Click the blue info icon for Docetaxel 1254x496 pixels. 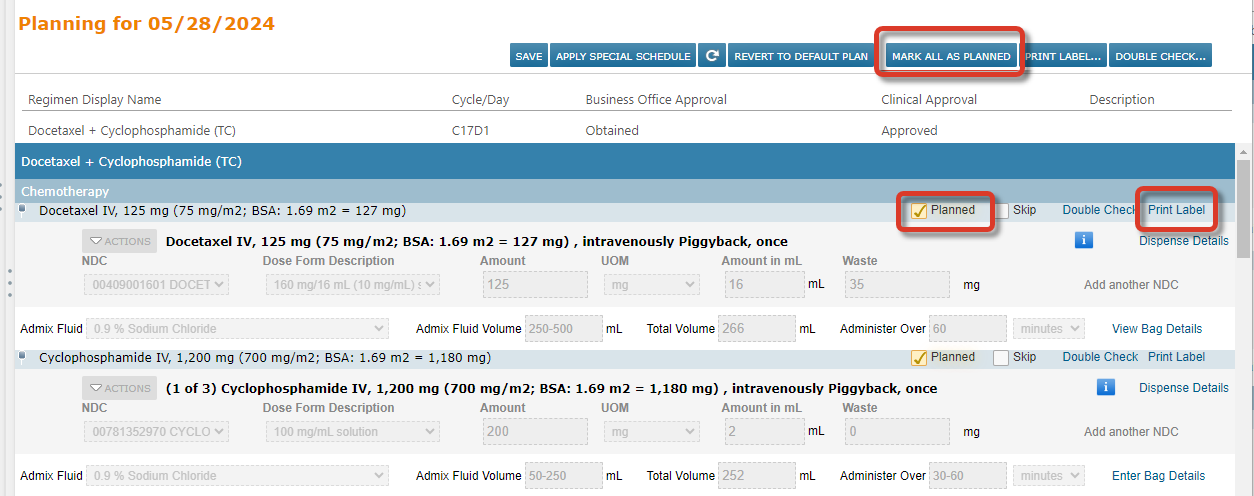pos(1084,240)
